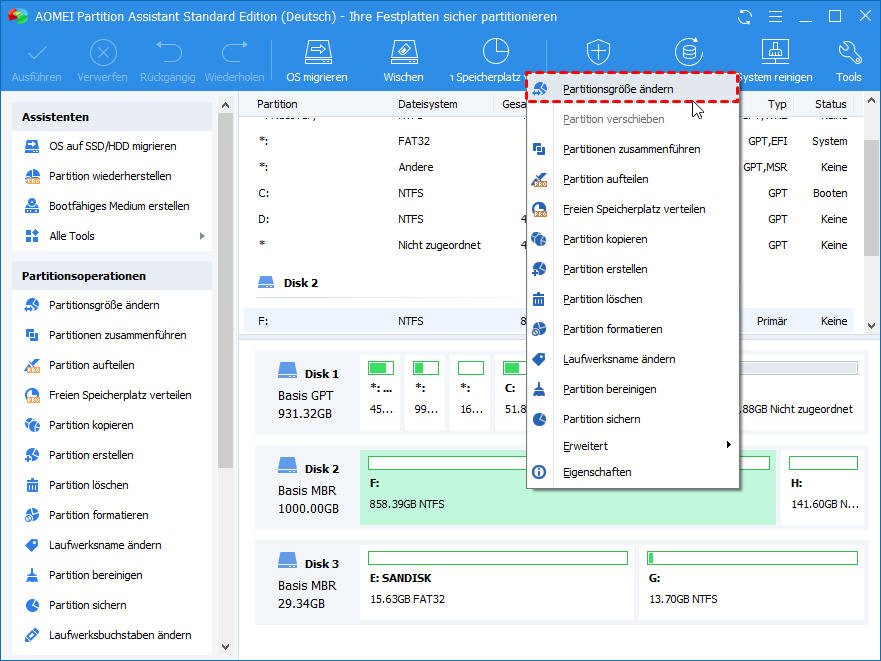Select the E: SANDISK 15.63GB FAT32 partition
The image size is (881, 661).
pyautogui.click(x=497, y=582)
